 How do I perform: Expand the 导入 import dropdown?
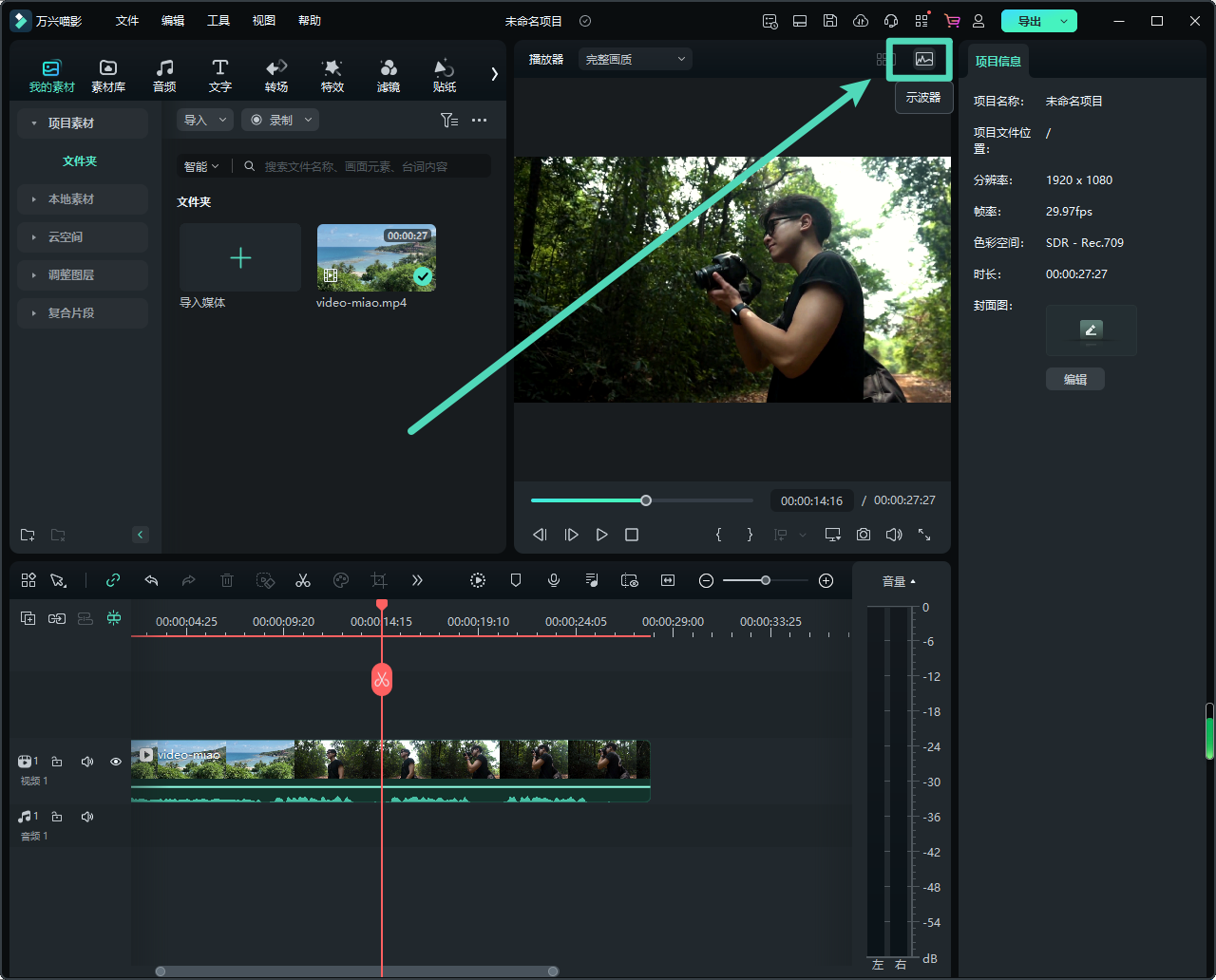(204, 120)
